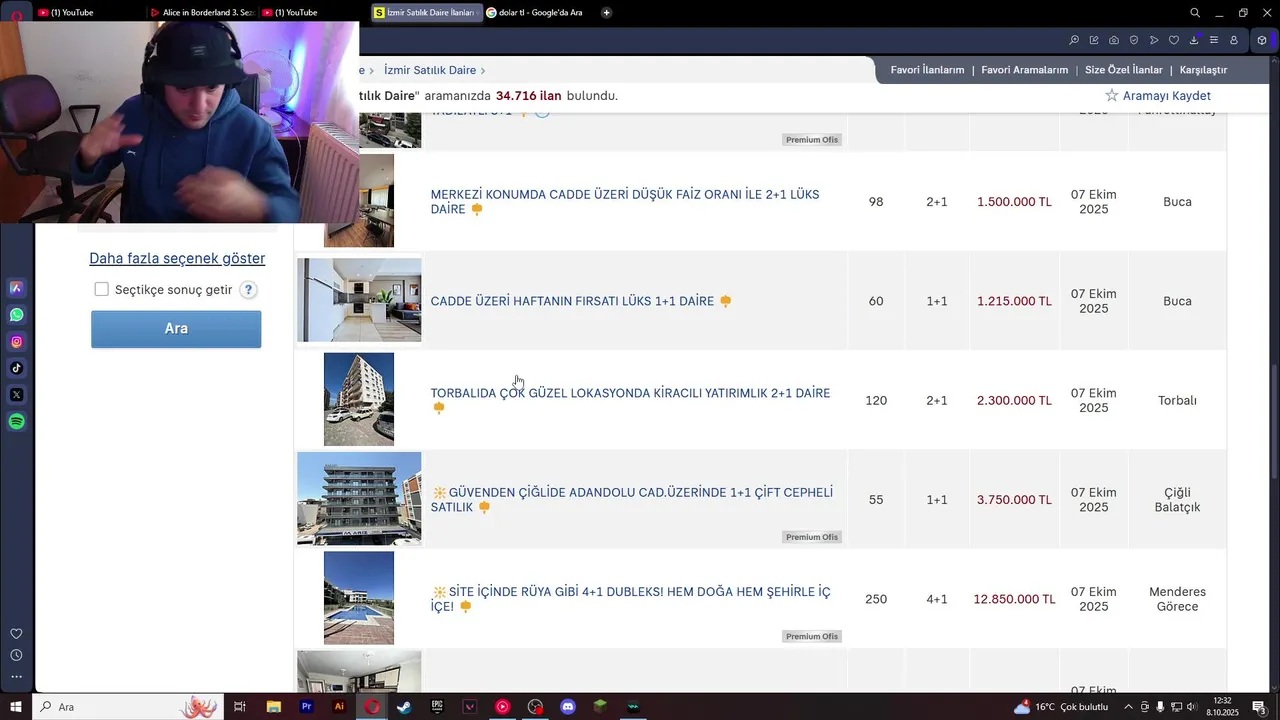Image resolution: width=1280 pixels, height=720 pixels.
Task: Take a snapshot with camera icon
Action: click(x=1114, y=40)
